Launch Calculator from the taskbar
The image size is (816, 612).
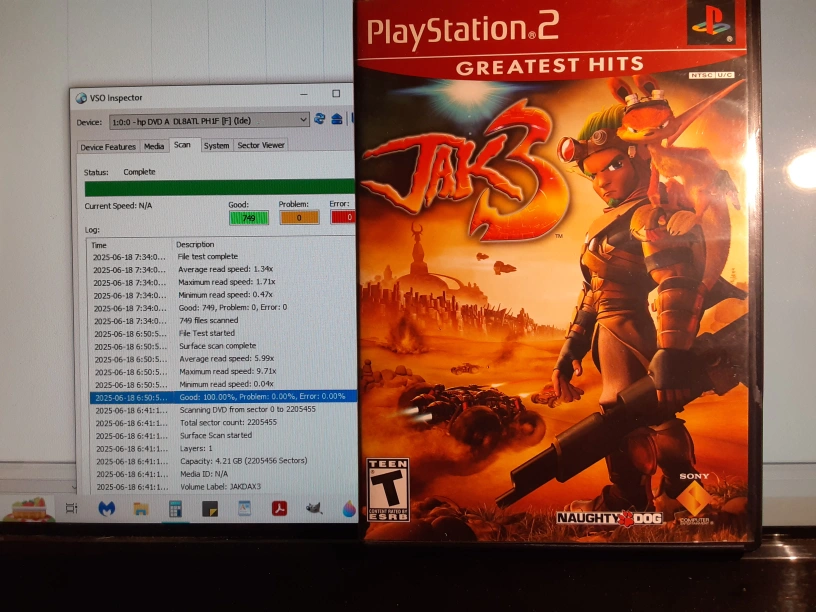(175, 508)
